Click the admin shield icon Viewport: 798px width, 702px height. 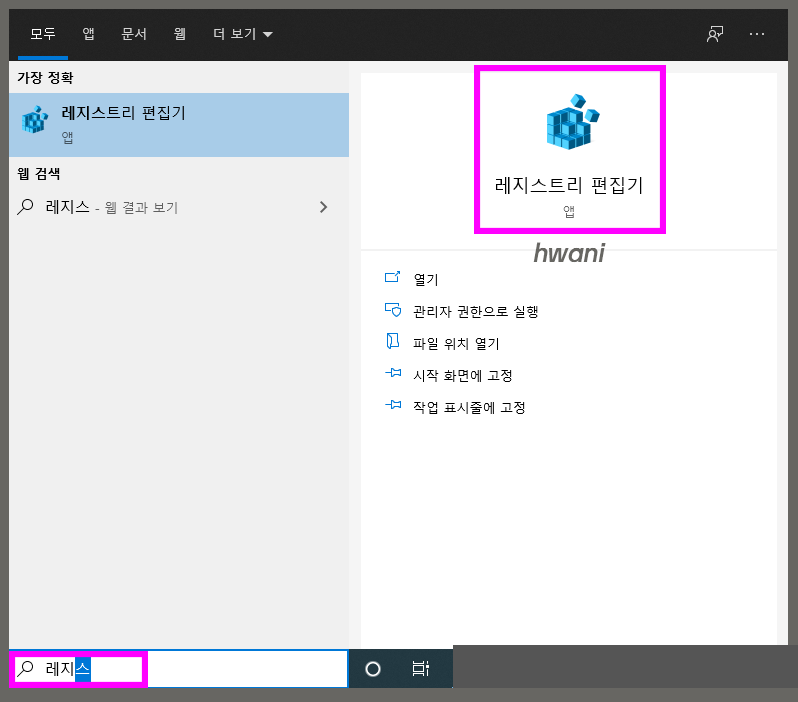[x=393, y=310]
